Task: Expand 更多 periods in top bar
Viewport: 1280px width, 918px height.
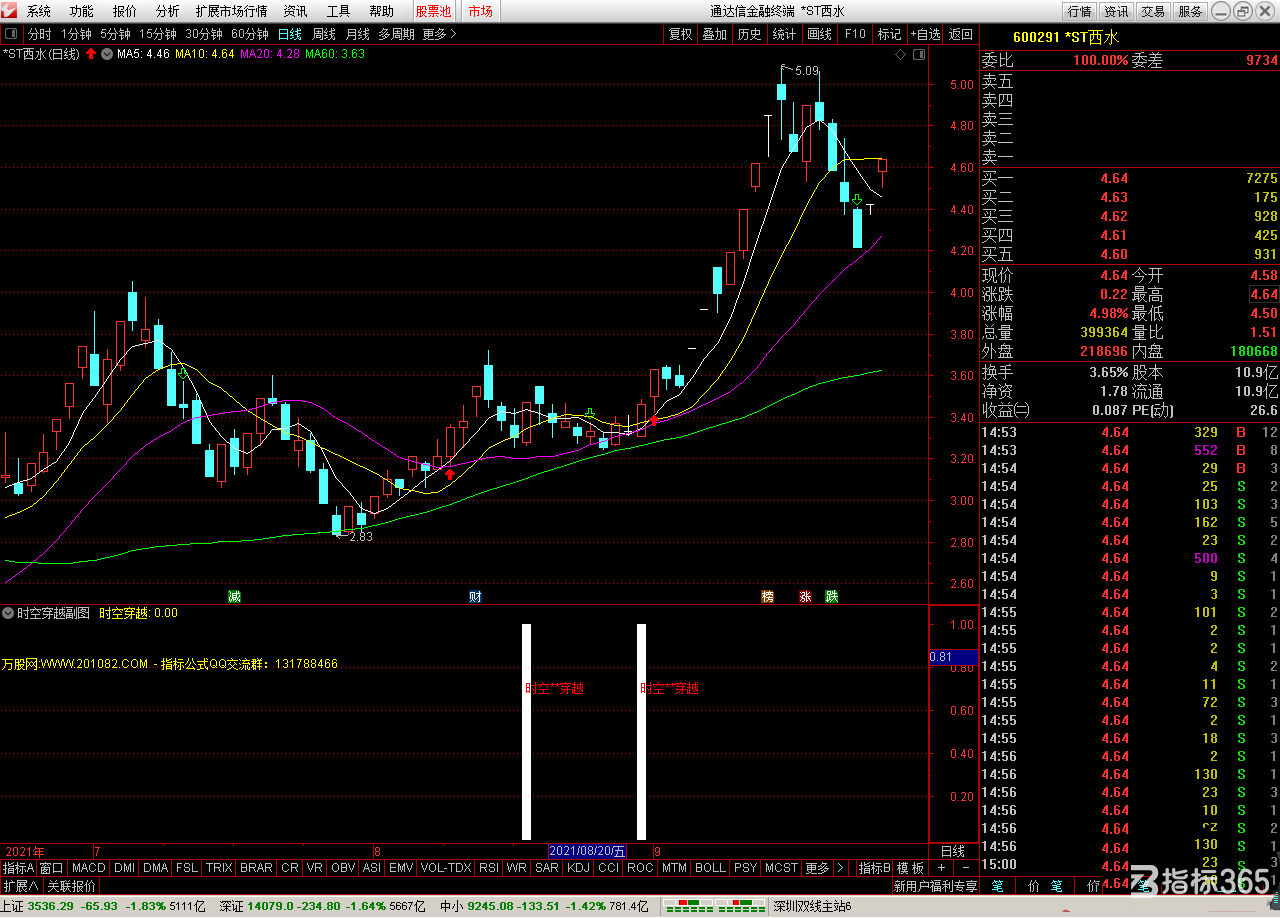Action: coord(439,34)
